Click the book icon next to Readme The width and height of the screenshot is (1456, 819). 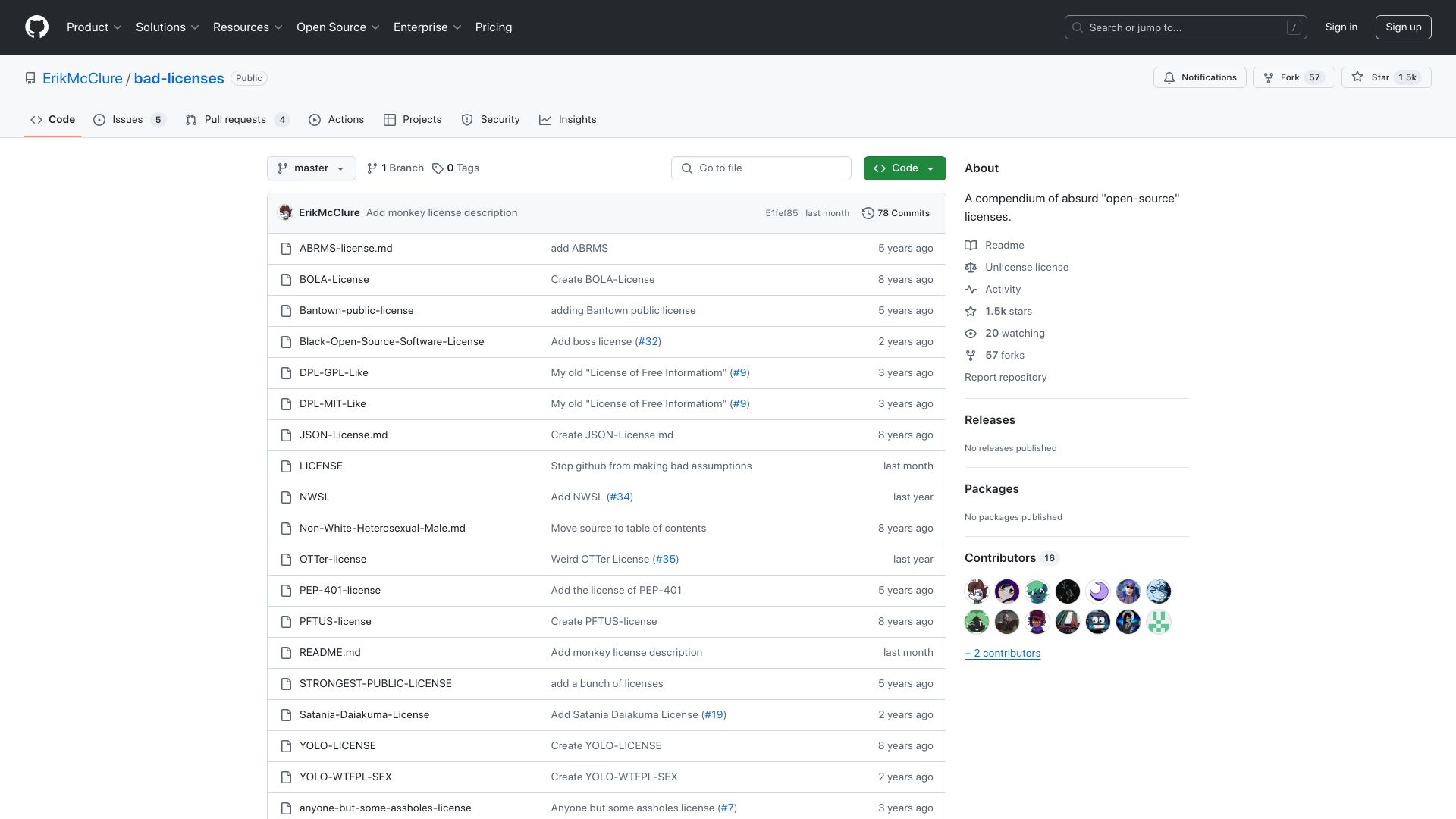pyautogui.click(x=971, y=246)
